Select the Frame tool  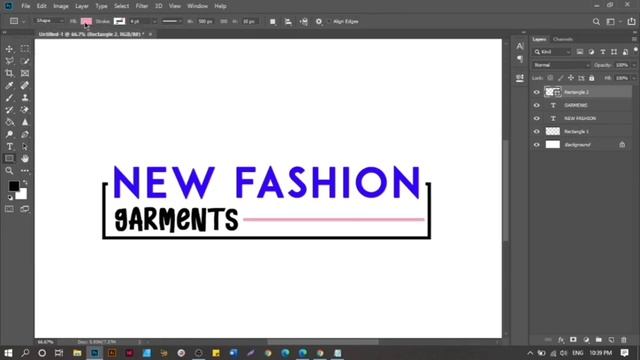tap(25, 73)
